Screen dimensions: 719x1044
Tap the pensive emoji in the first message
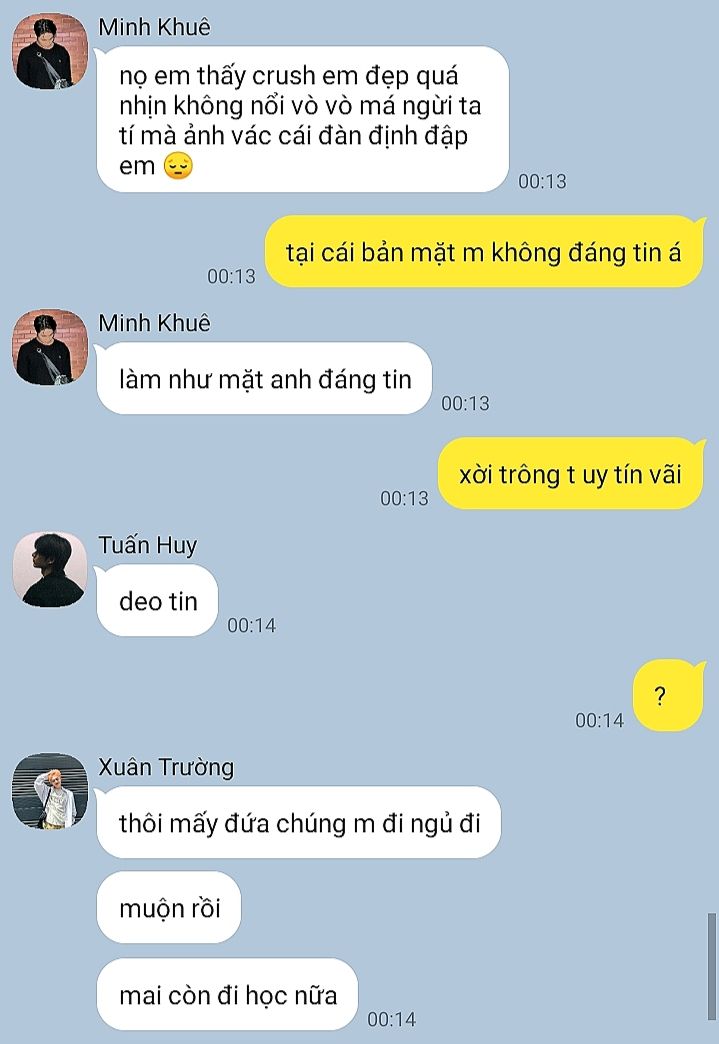coord(178,166)
